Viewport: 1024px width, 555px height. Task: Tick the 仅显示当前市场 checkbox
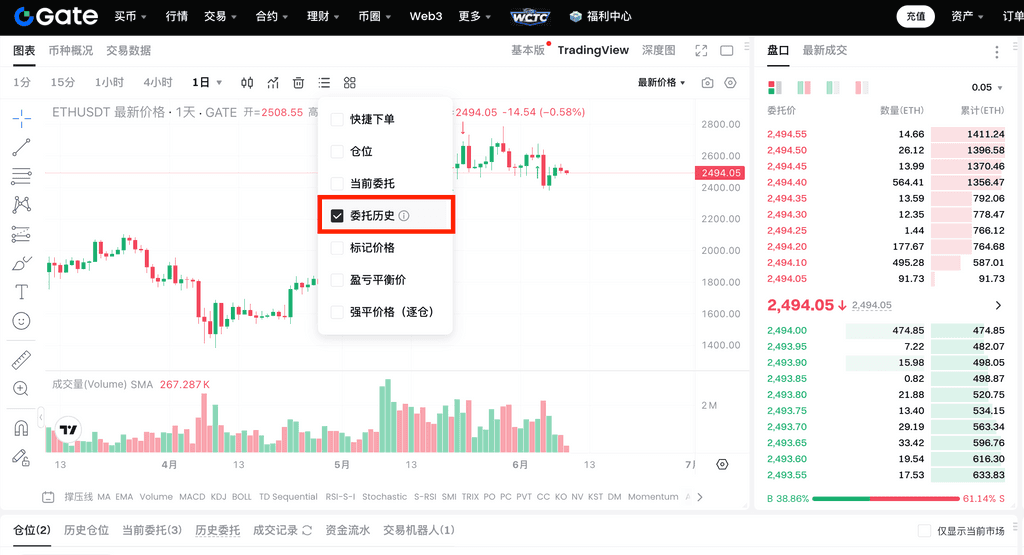pos(924,531)
